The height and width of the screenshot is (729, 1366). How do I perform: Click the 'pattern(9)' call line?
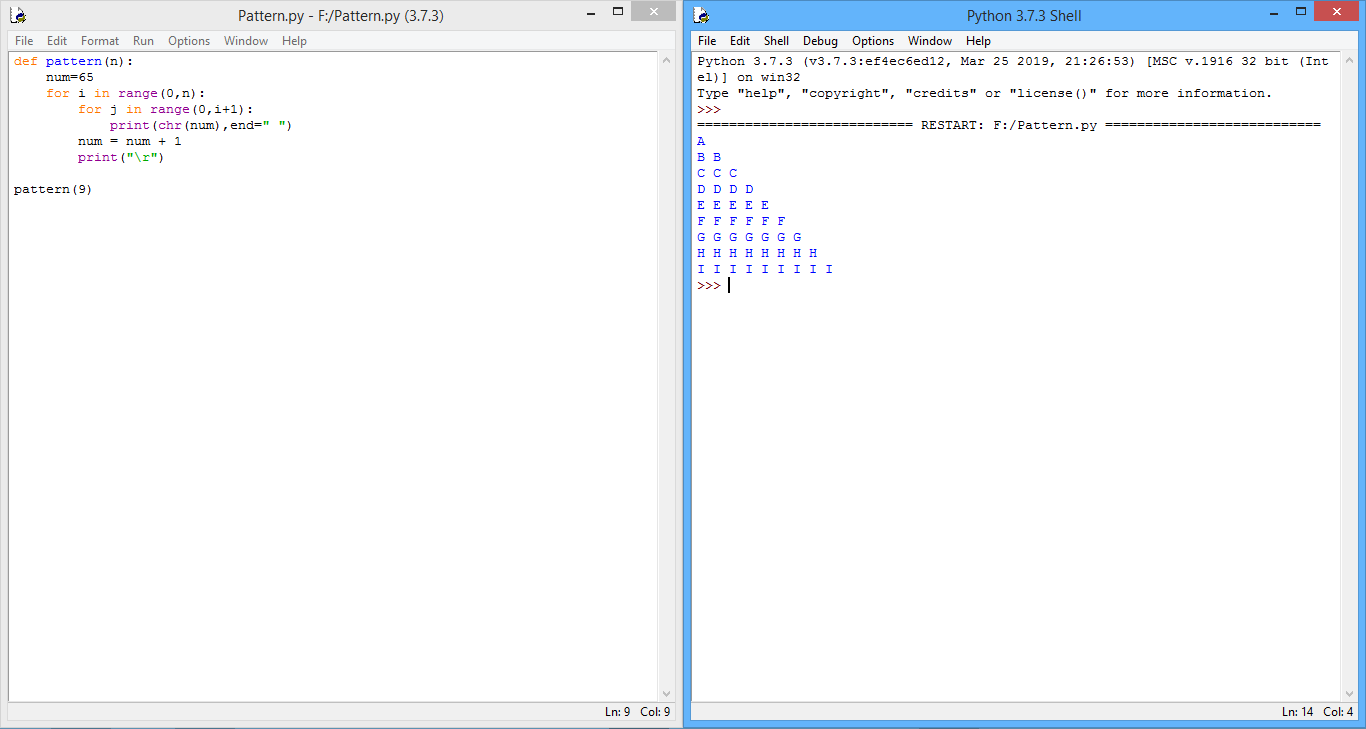coord(53,189)
